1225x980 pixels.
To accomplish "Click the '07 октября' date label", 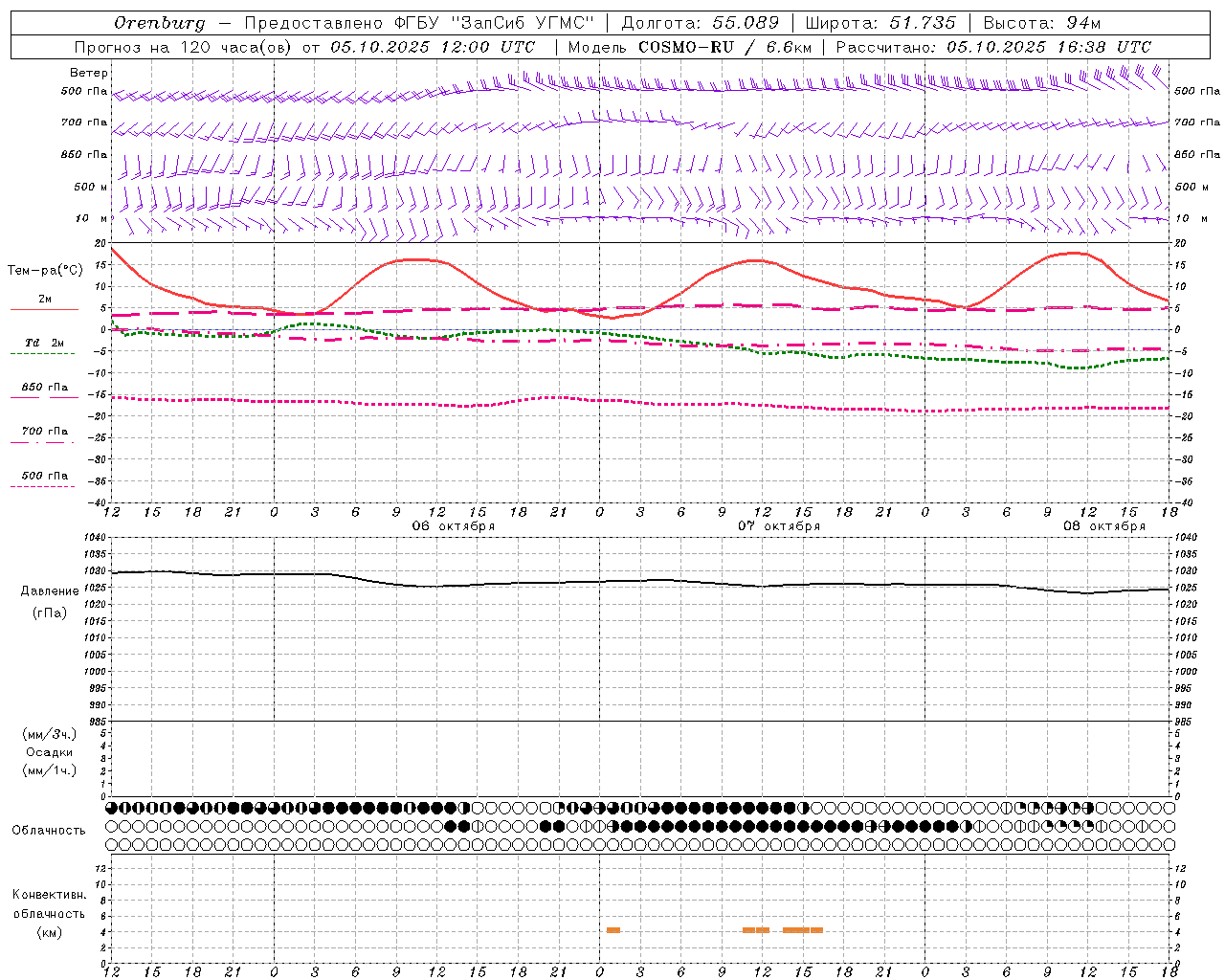I will 779,526.
